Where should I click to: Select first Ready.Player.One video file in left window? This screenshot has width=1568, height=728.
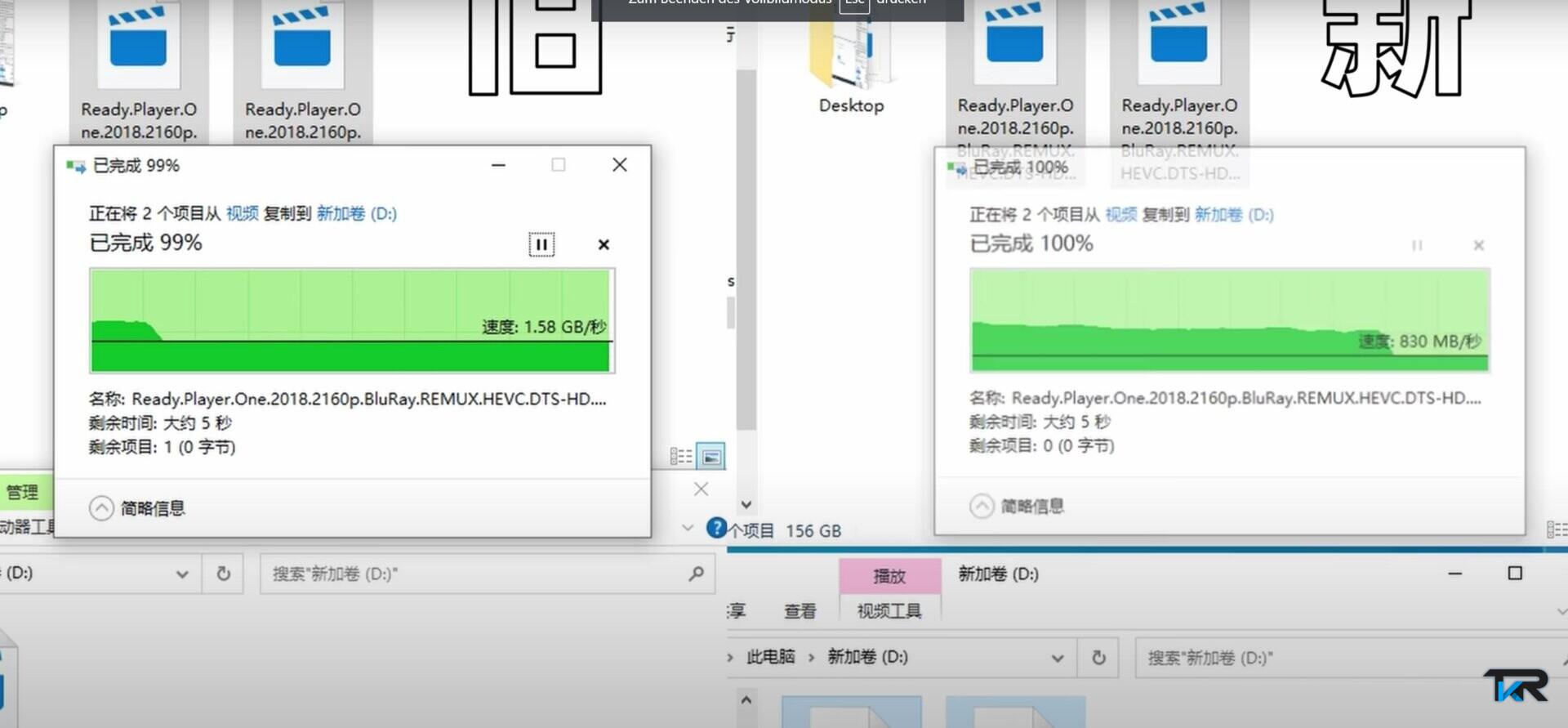pos(139,71)
